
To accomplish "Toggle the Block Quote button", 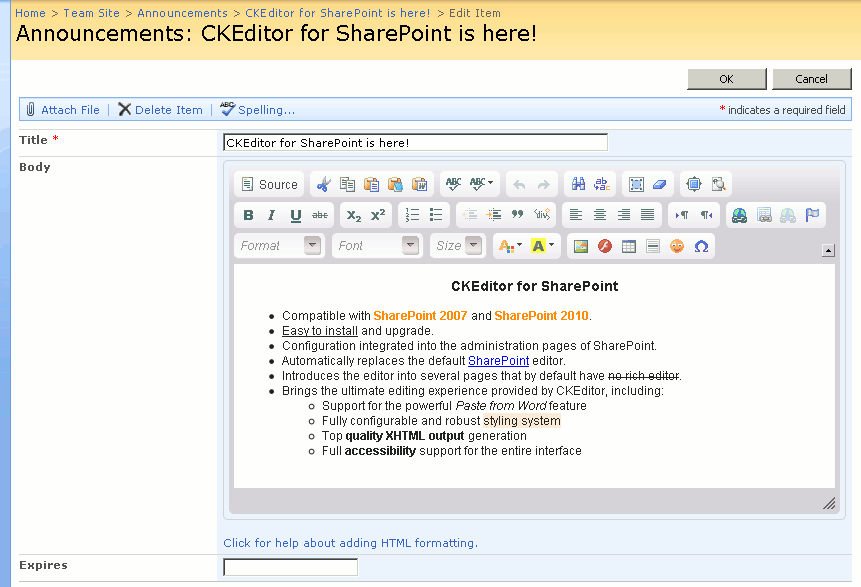I will click(518, 215).
